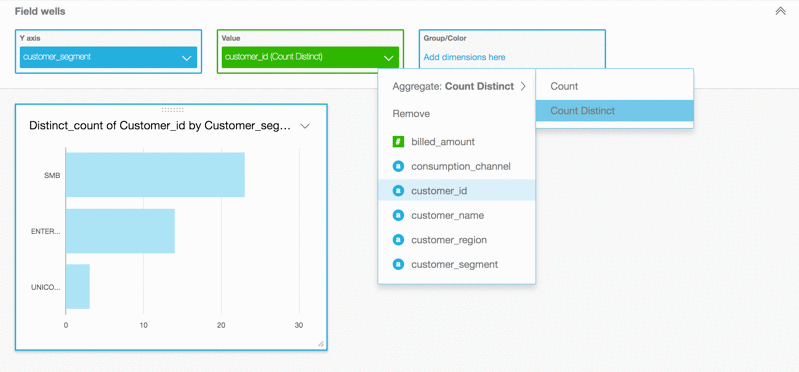The width and height of the screenshot is (799, 372).
Task: Click the visual resize corner handle
Action: (x=321, y=344)
